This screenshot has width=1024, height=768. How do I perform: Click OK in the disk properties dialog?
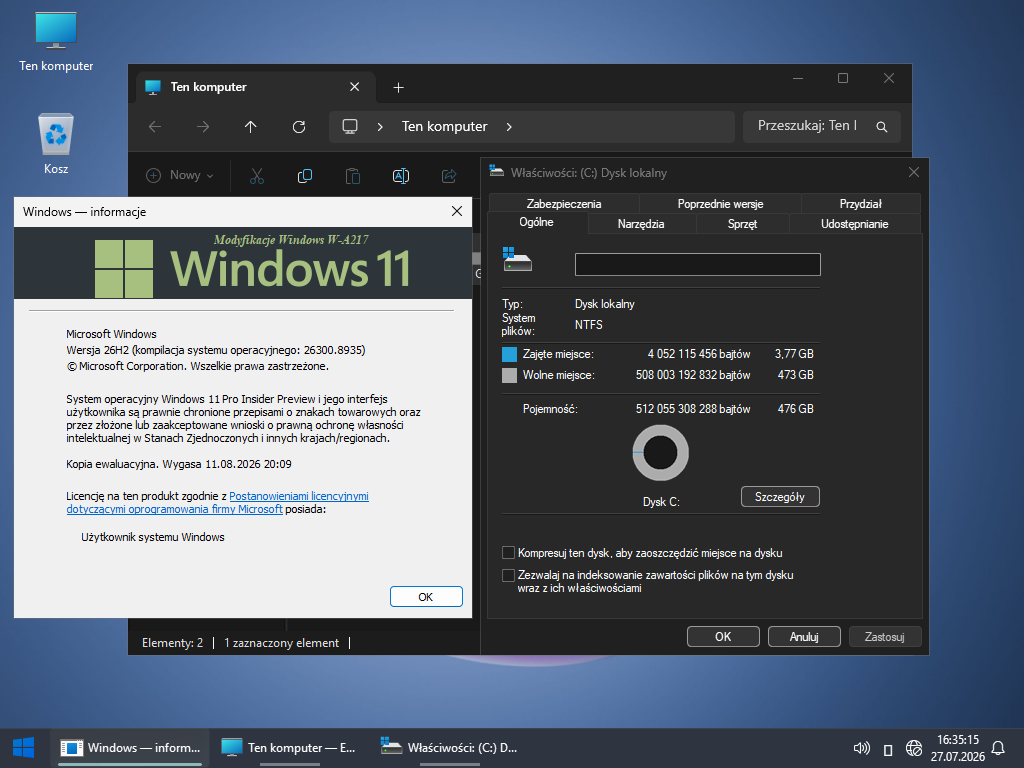723,637
